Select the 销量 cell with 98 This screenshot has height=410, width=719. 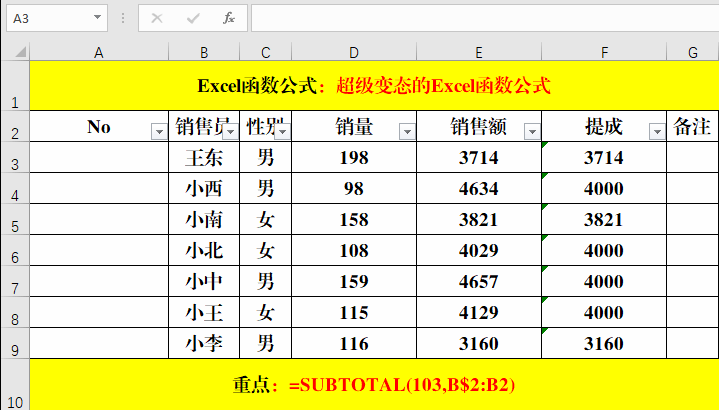[x=354, y=188]
